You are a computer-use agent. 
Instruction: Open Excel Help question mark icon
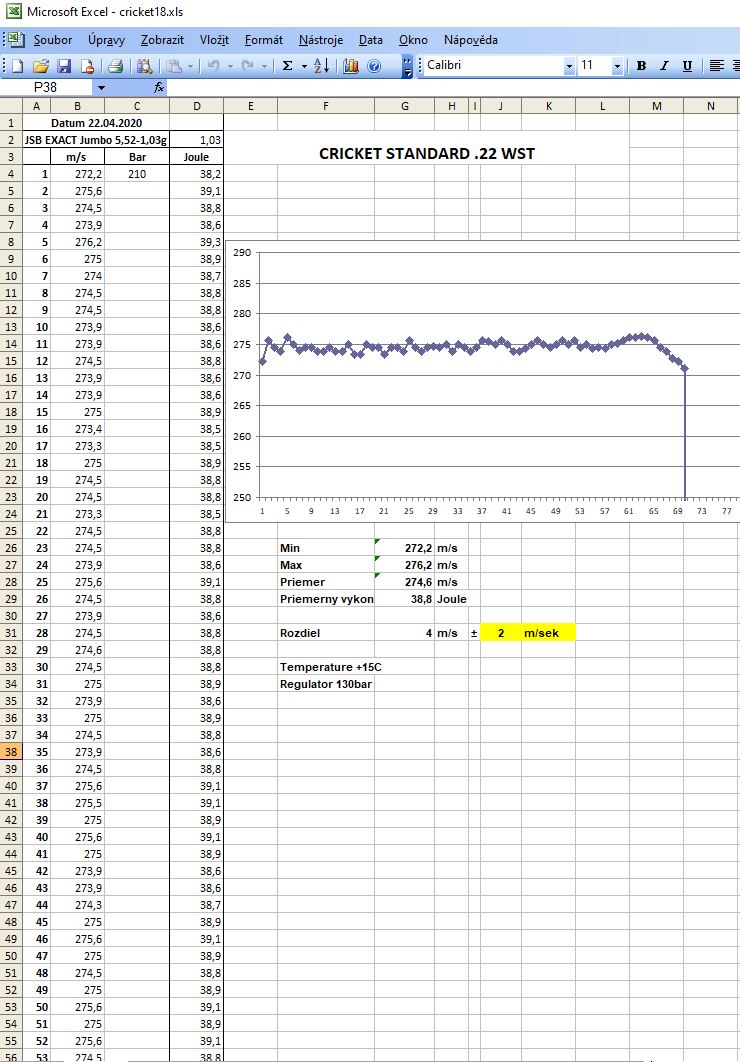tap(374, 66)
